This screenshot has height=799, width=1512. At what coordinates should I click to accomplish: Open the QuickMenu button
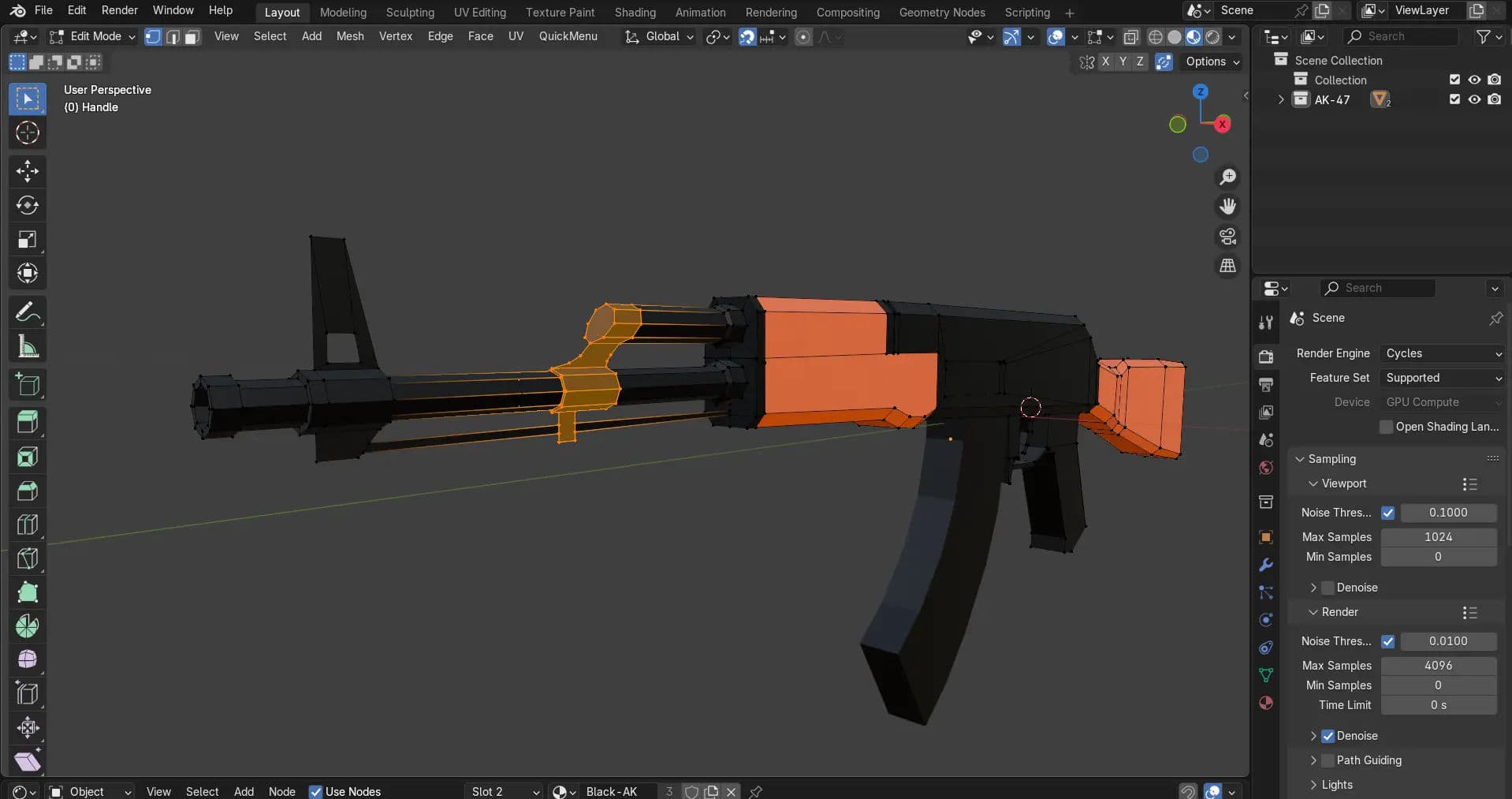tap(568, 36)
